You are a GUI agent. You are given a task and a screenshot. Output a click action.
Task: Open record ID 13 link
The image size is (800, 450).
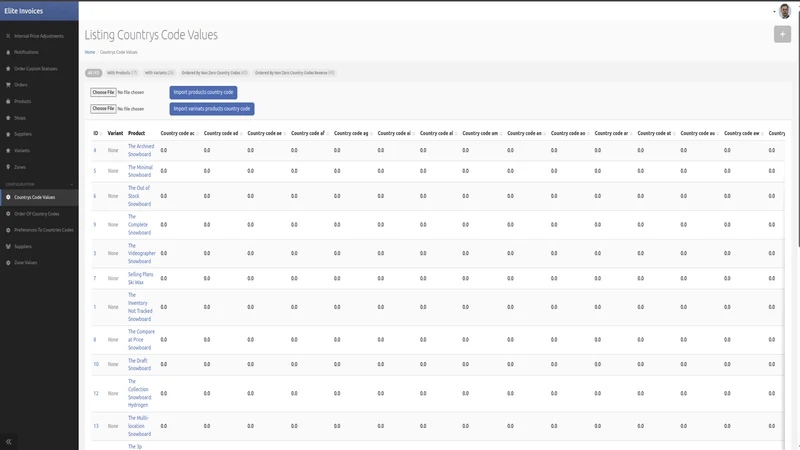[x=96, y=426]
